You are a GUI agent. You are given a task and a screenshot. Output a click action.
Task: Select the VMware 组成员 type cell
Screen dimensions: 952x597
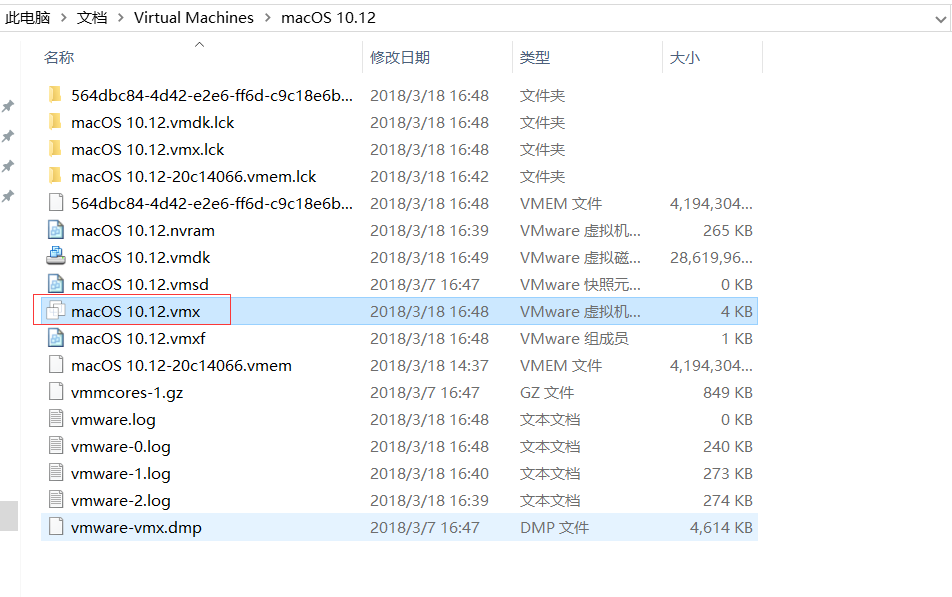[x=574, y=339]
